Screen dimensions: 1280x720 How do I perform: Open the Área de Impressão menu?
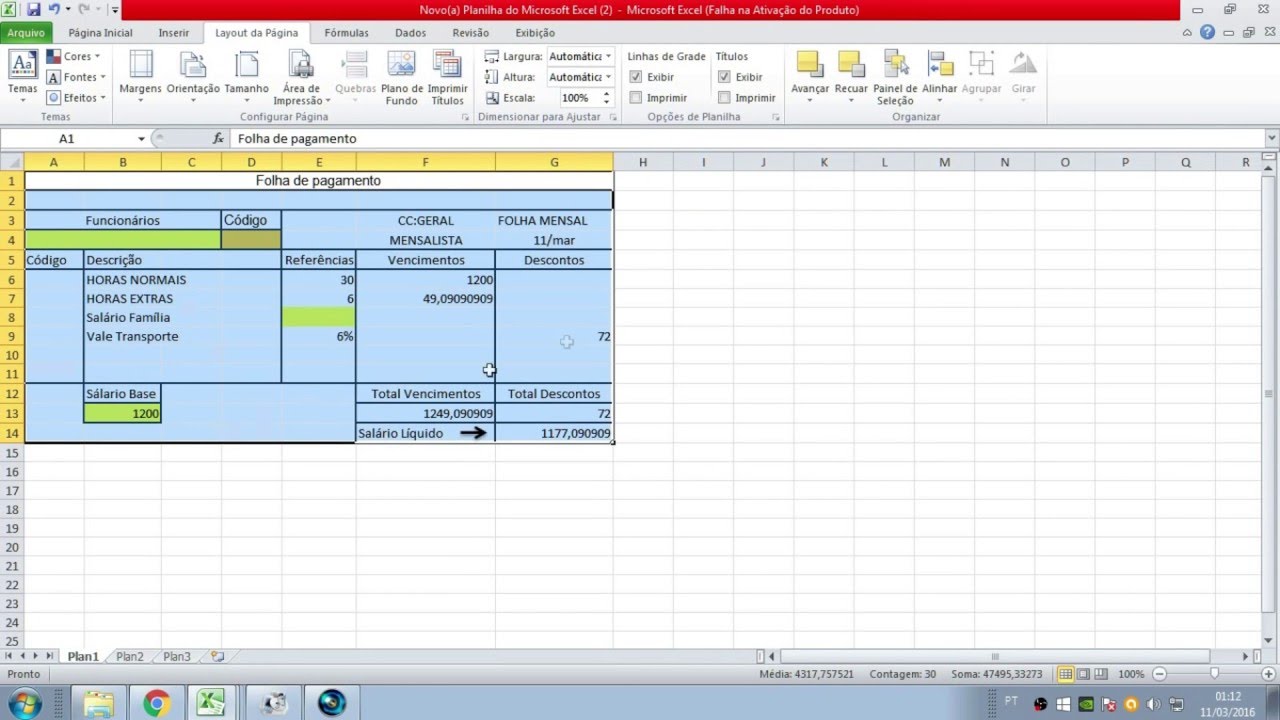[301, 78]
